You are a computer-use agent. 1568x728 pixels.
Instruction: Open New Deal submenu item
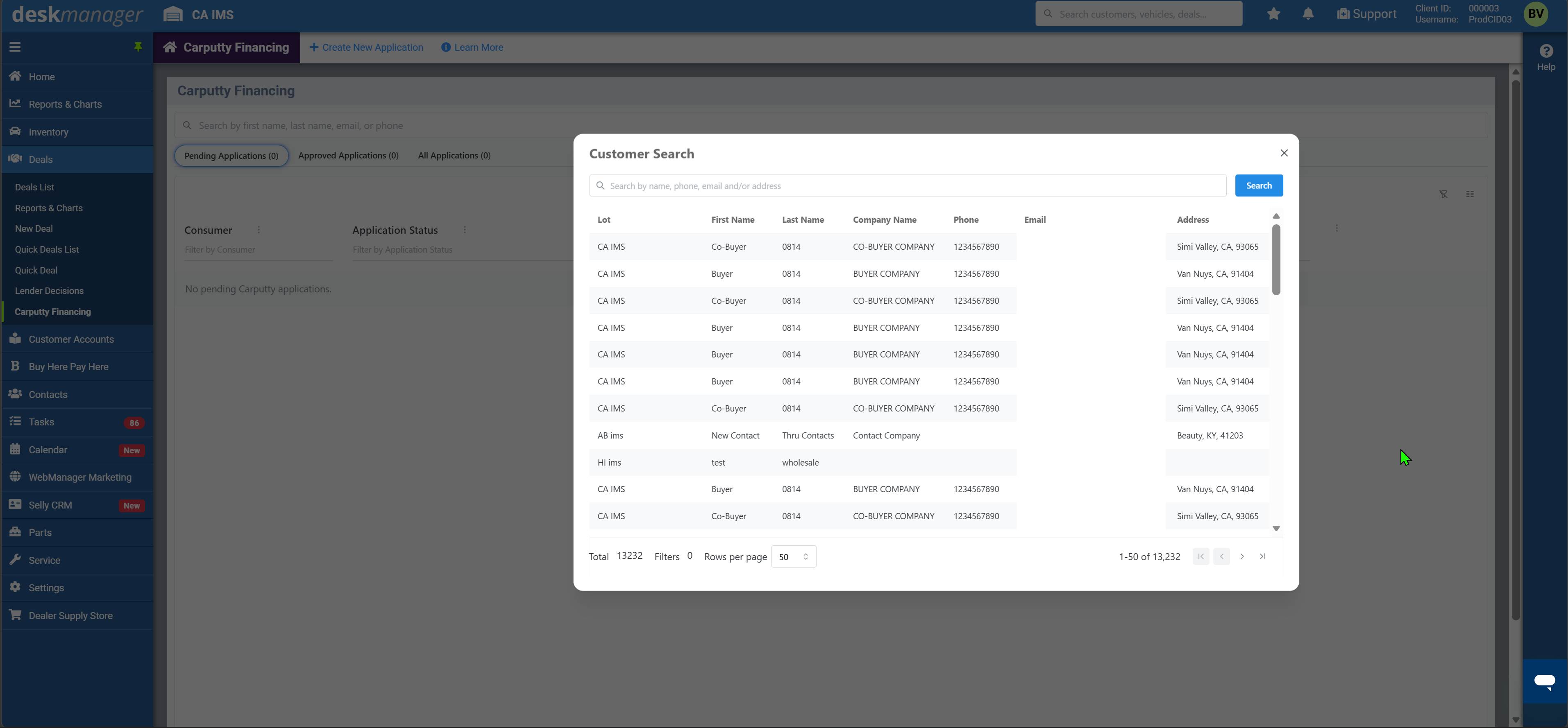34,229
